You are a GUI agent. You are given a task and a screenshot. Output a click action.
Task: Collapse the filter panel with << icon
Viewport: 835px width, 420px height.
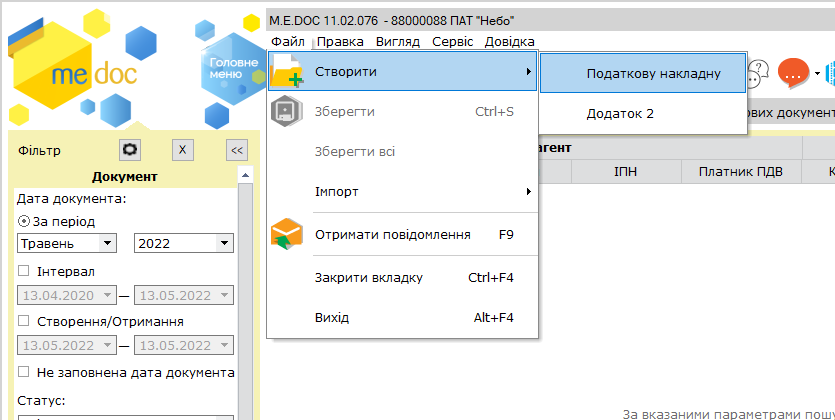coord(237,150)
